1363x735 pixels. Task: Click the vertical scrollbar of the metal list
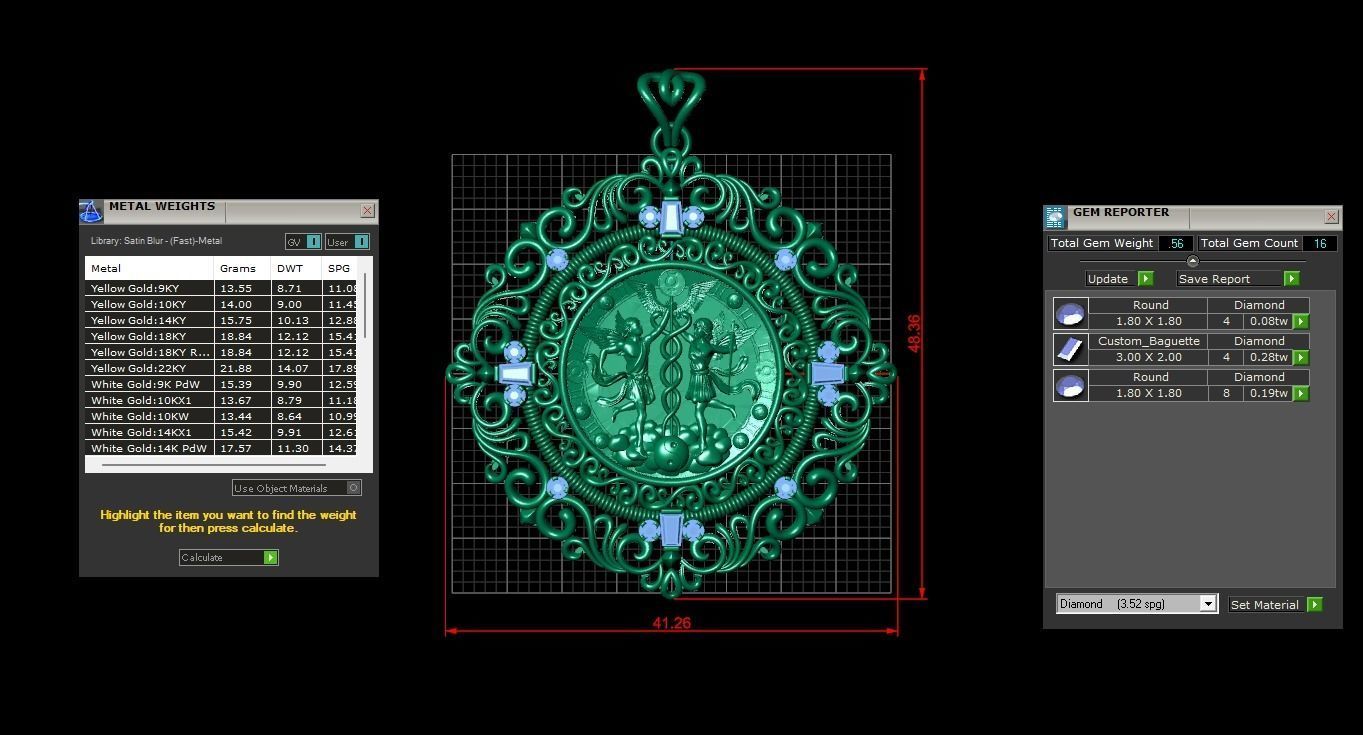pos(366,306)
